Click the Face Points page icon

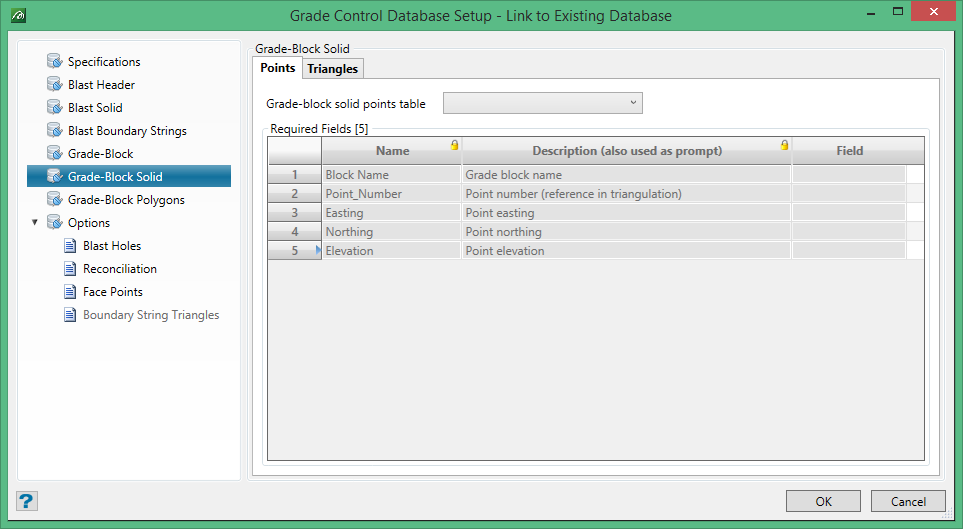pyautogui.click(x=70, y=292)
